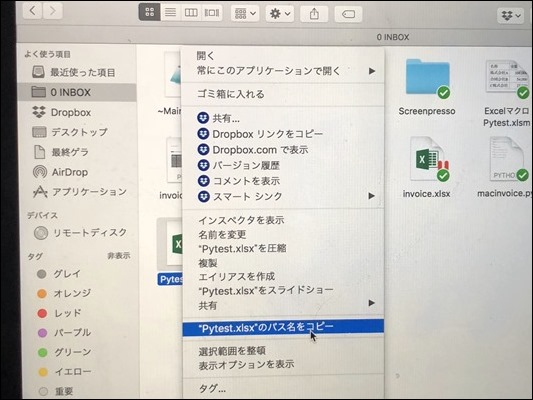The height and width of the screenshot is (400, 533).
Task: Select the green グリーン tag
Action: pyautogui.click(x=65, y=352)
